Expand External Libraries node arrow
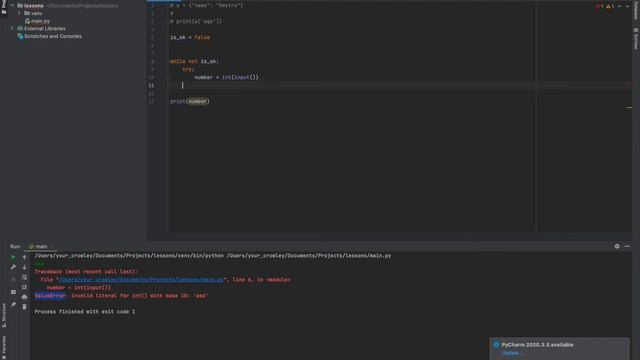The height and width of the screenshot is (360, 640). [12, 29]
